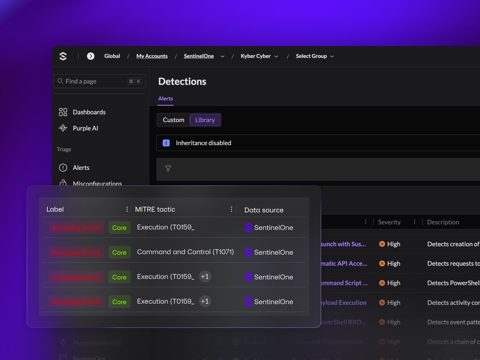Image resolution: width=480 pixels, height=360 pixels.
Task: Click the SentinelOne logo in top bar
Action: click(x=63, y=56)
